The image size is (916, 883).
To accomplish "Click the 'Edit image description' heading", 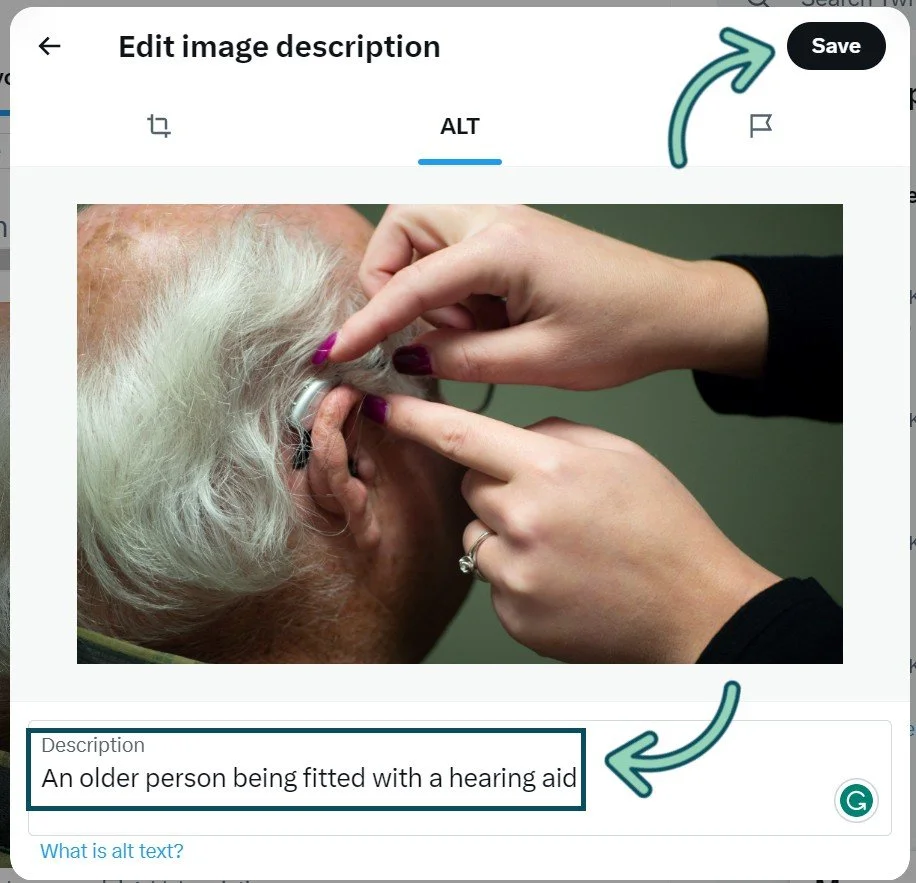I will 279,47.
